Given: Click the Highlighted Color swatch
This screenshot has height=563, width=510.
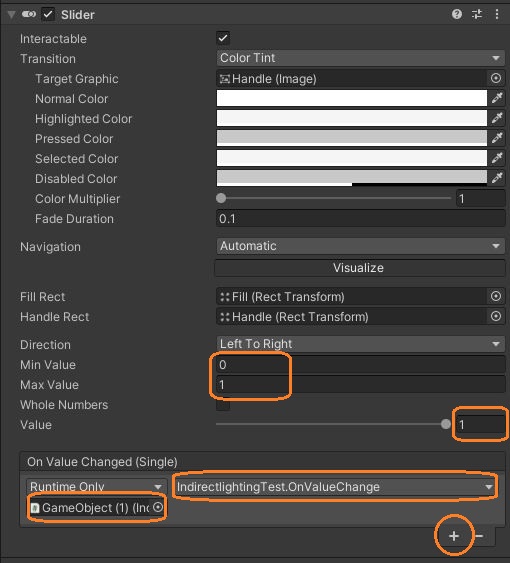Looking at the screenshot, I should [x=352, y=118].
